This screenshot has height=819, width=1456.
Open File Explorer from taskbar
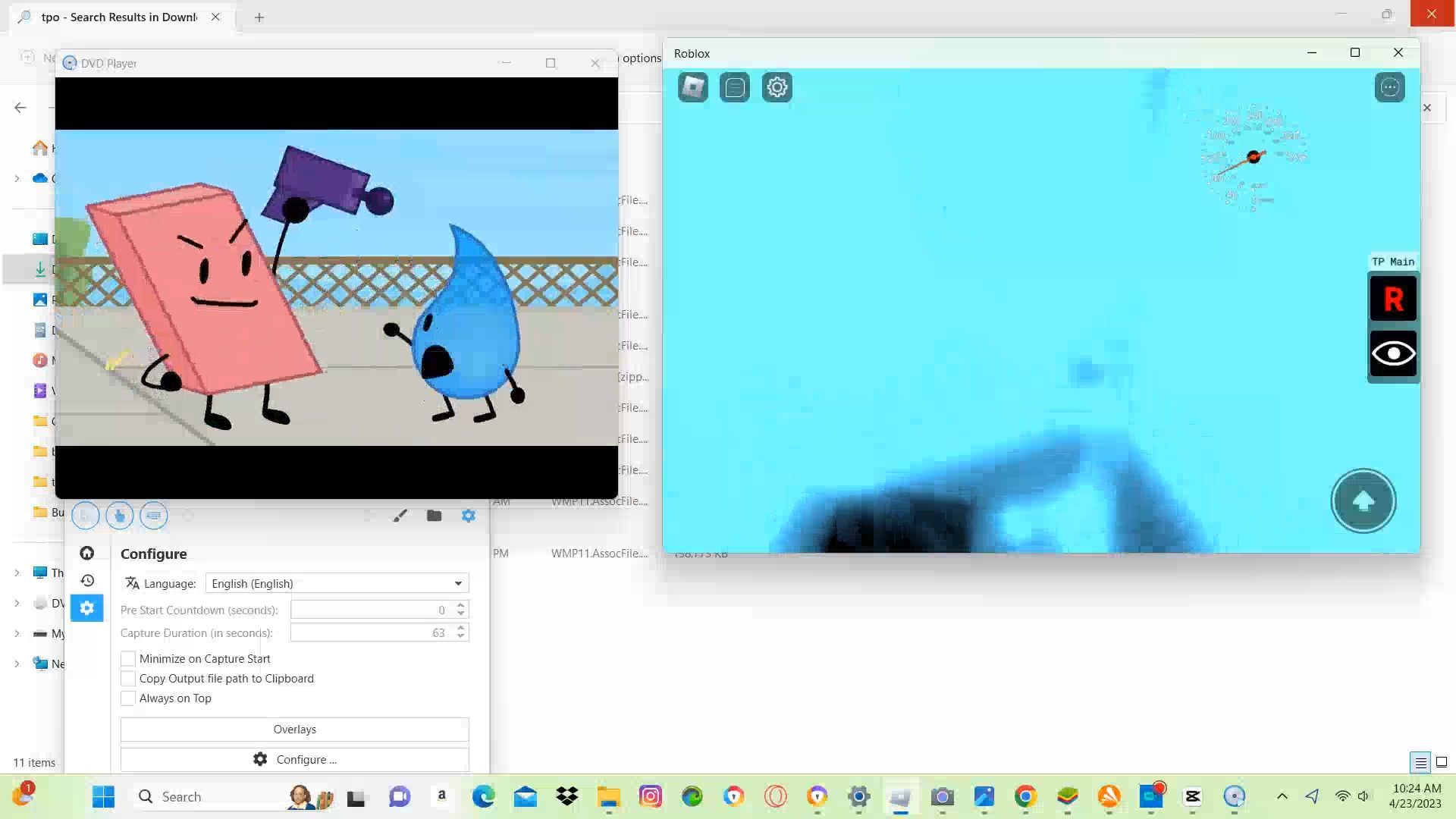(608, 796)
